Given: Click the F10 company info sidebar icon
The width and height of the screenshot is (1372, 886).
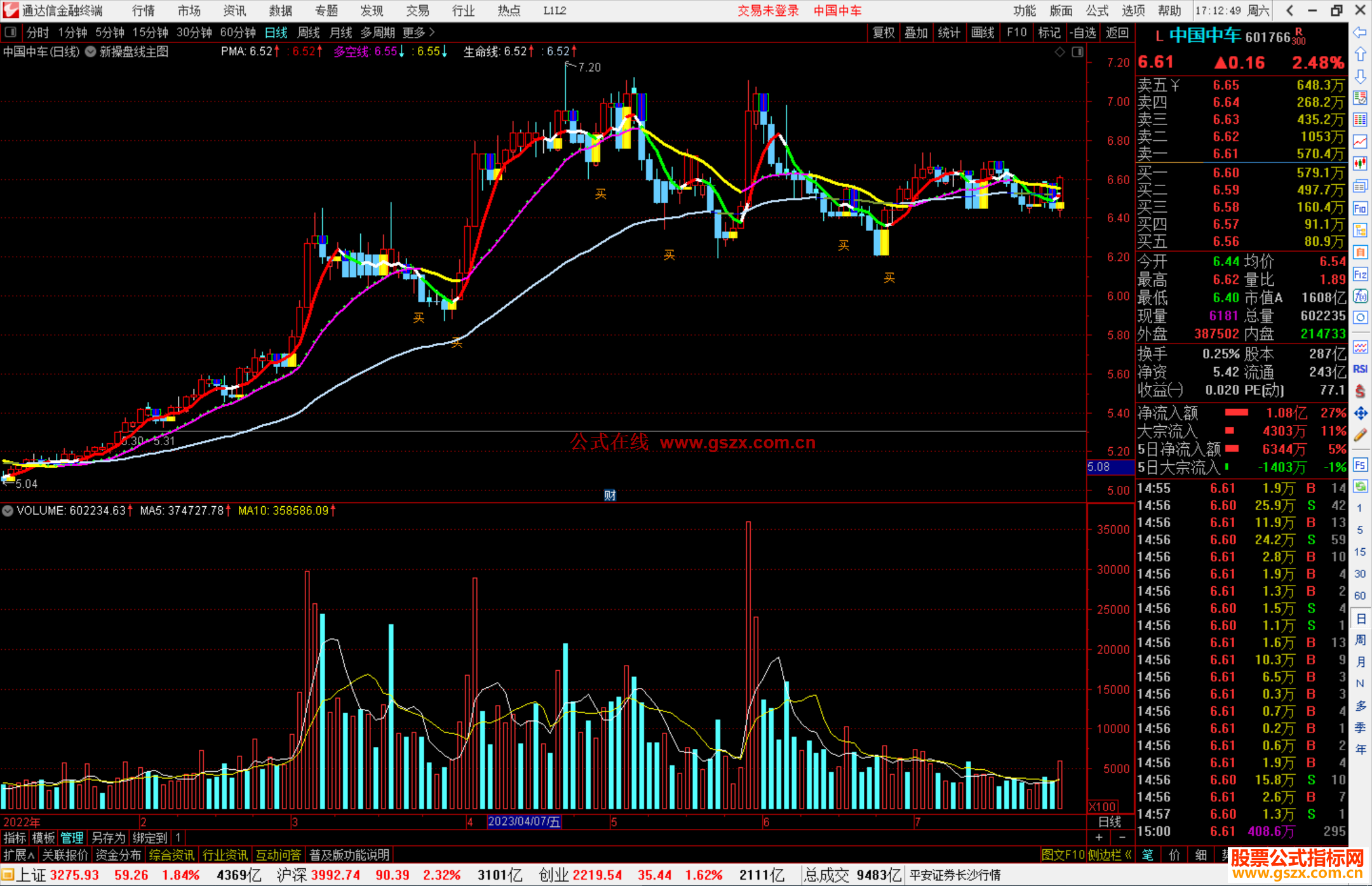Looking at the screenshot, I should [x=1360, y=208].
